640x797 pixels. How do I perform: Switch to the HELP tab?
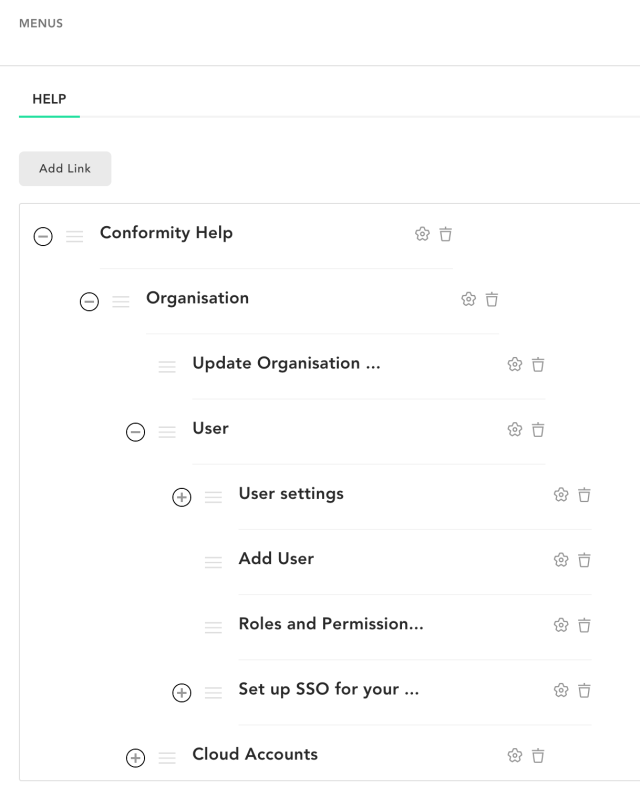click(49, 99)
